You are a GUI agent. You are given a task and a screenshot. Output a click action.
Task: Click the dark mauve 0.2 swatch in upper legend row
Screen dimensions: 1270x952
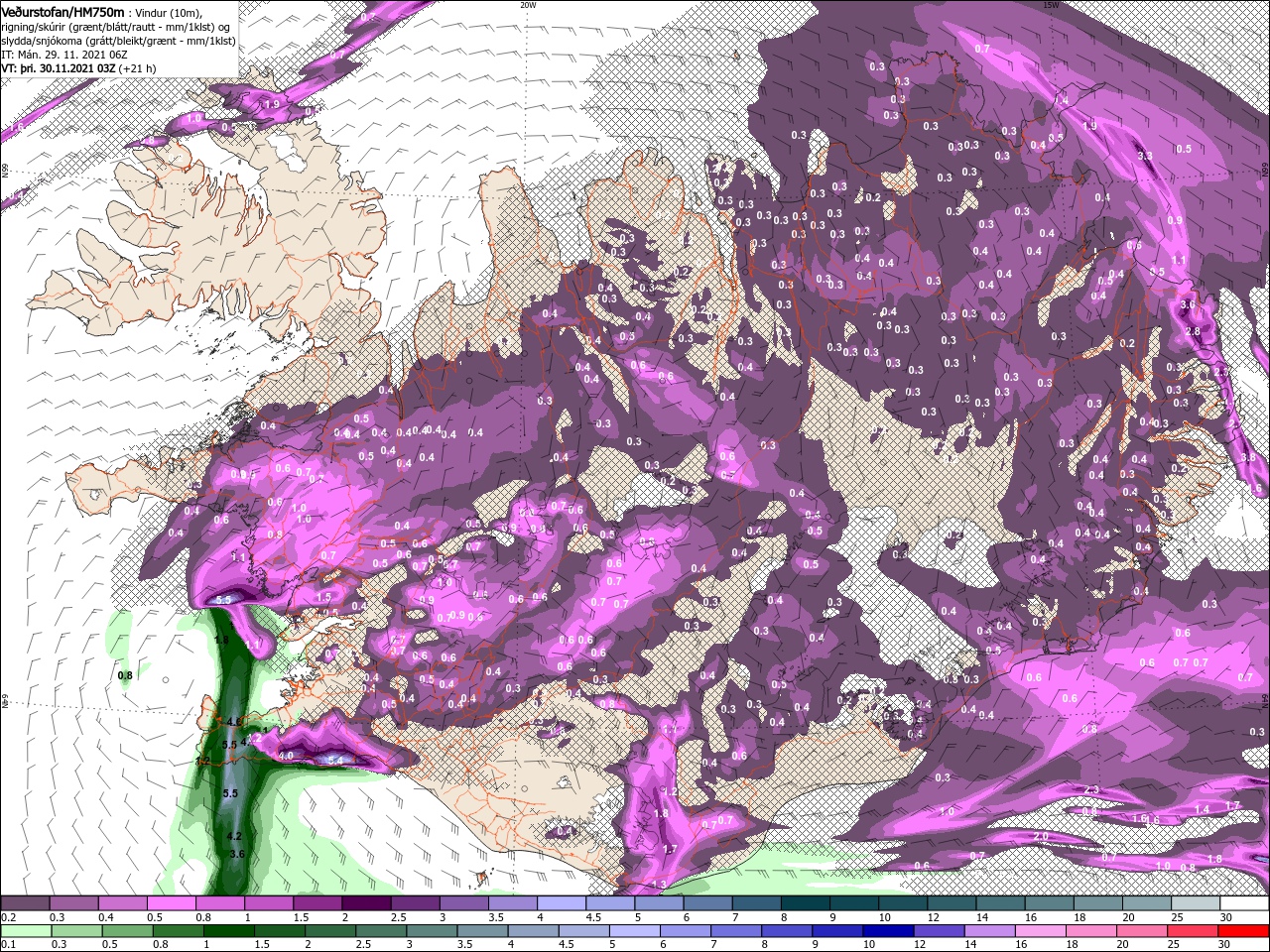pyautogui.click(x=25, y=903)
